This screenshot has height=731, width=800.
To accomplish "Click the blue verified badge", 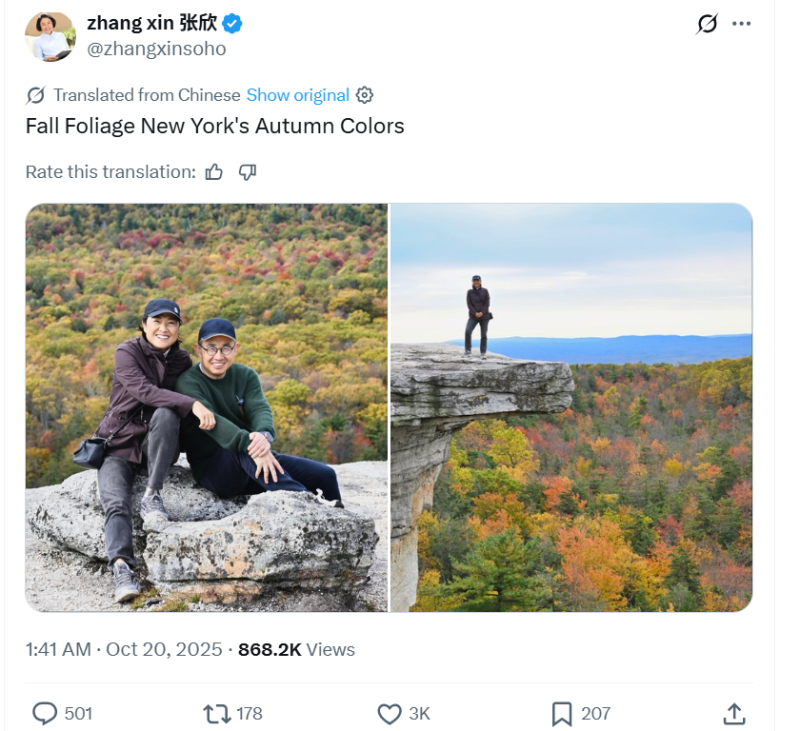I will tap(233, 24).
